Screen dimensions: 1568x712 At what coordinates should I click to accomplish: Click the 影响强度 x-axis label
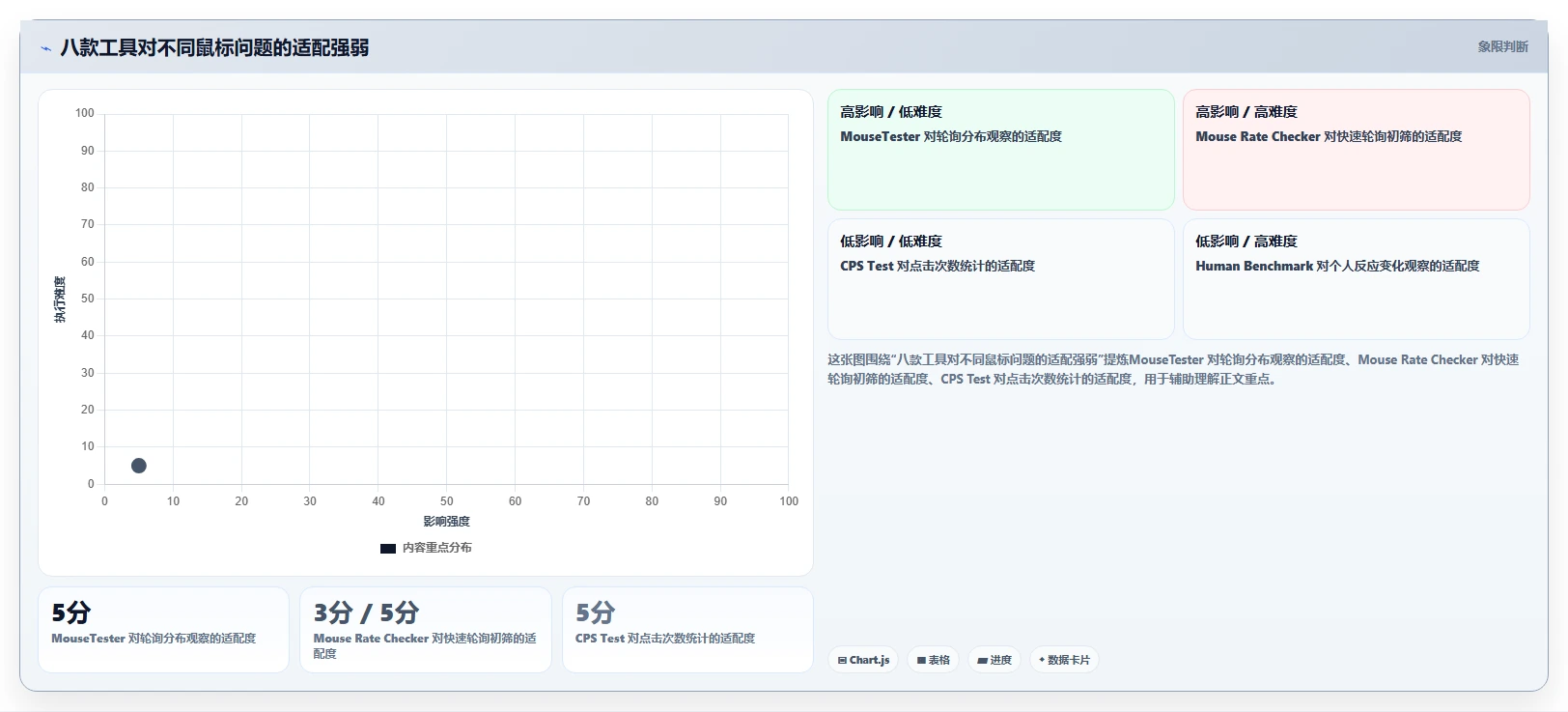click(446, 522)
